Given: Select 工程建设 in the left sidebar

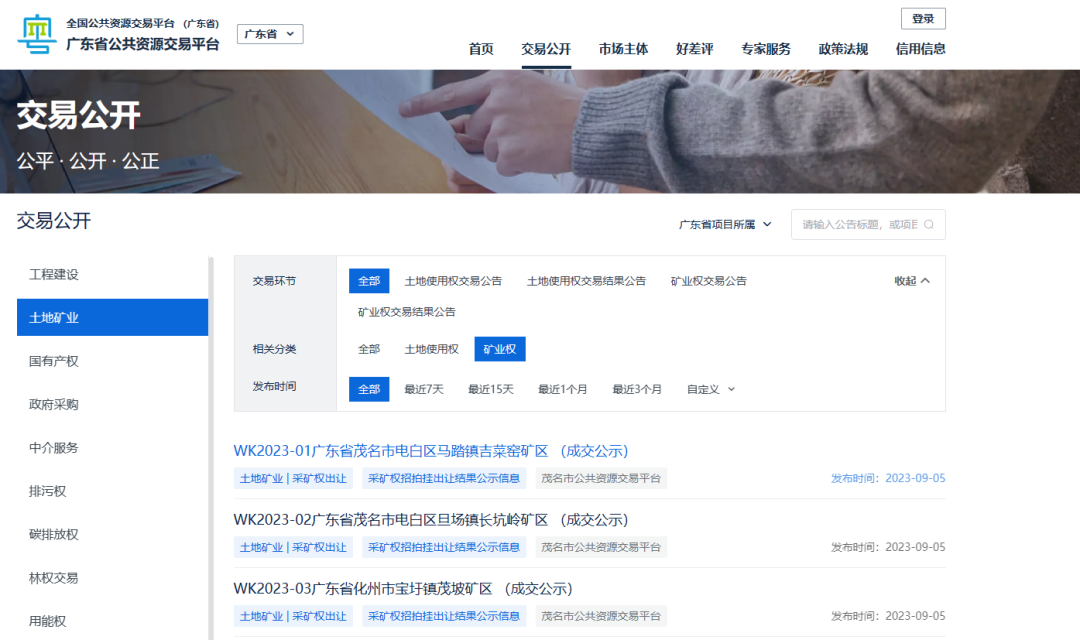Looking at the screenshot, I should click(54, 274).
